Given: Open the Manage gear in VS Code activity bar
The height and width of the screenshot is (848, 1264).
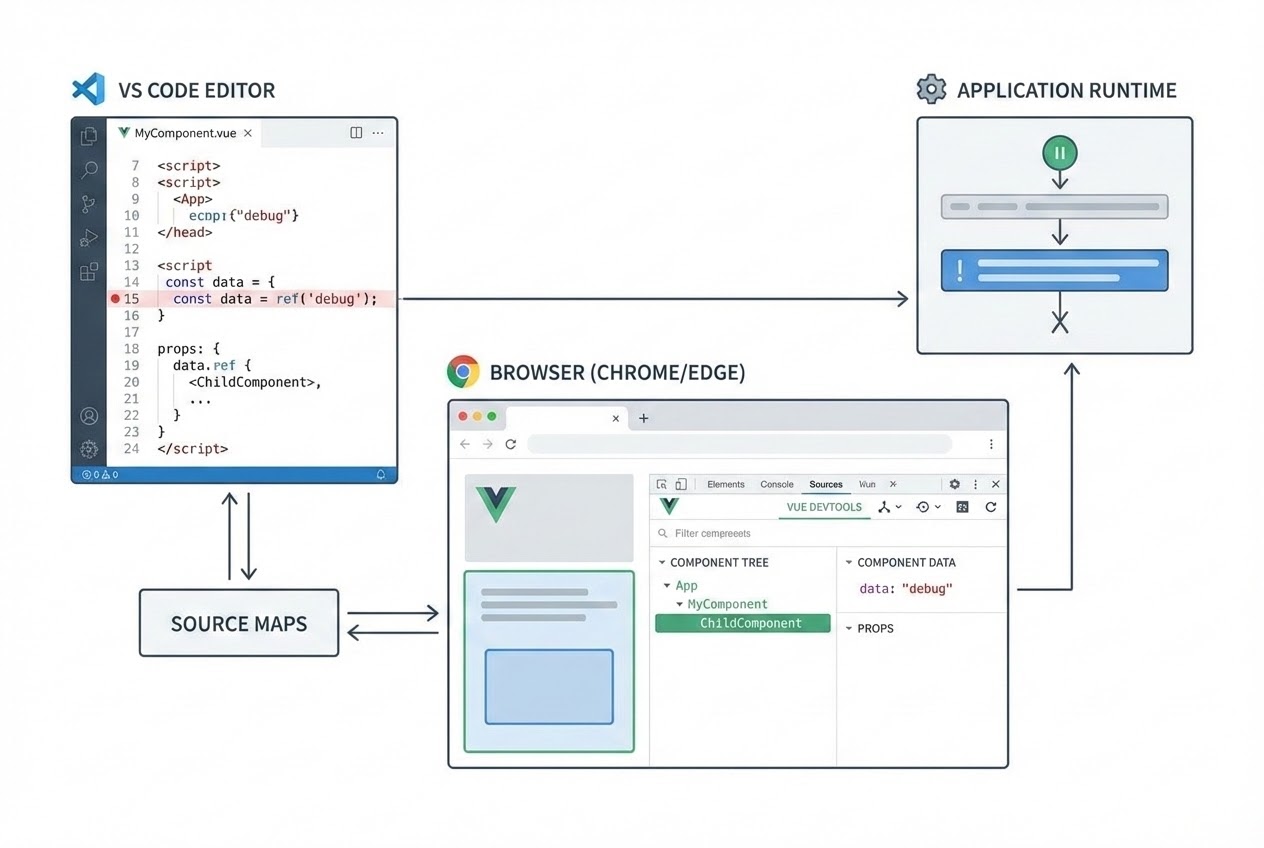Looking at the screenshot, I should click(x=89, y=449).
